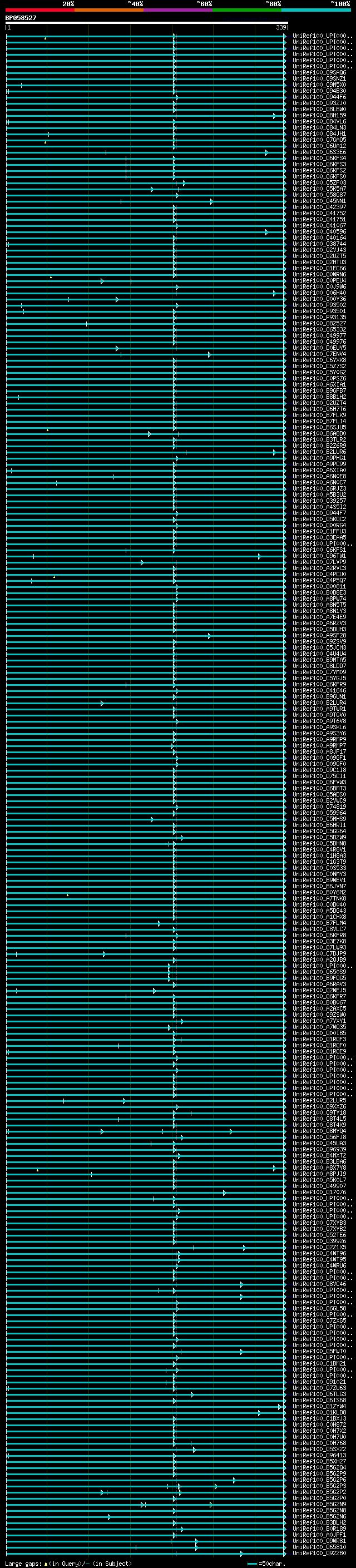Click the orange ~40% identity legend bar
Screen dimensions: 356x1568
coord(108,10)
